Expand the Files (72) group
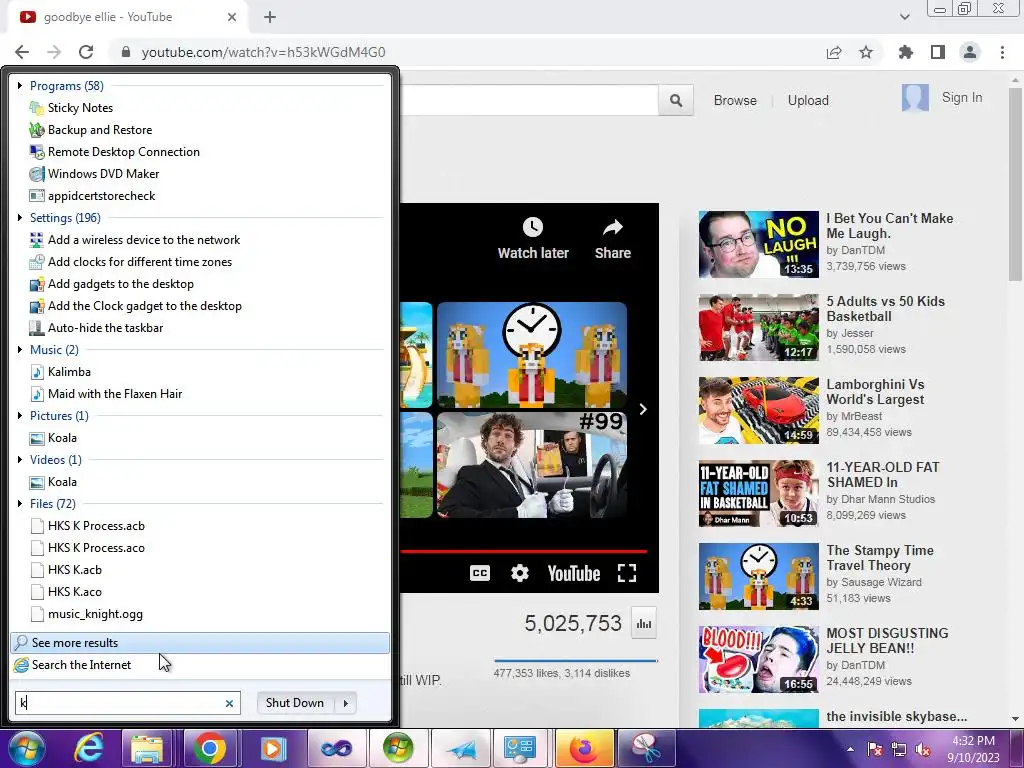The height and width of the screenshot is (768, 1024). pos(20,504)
